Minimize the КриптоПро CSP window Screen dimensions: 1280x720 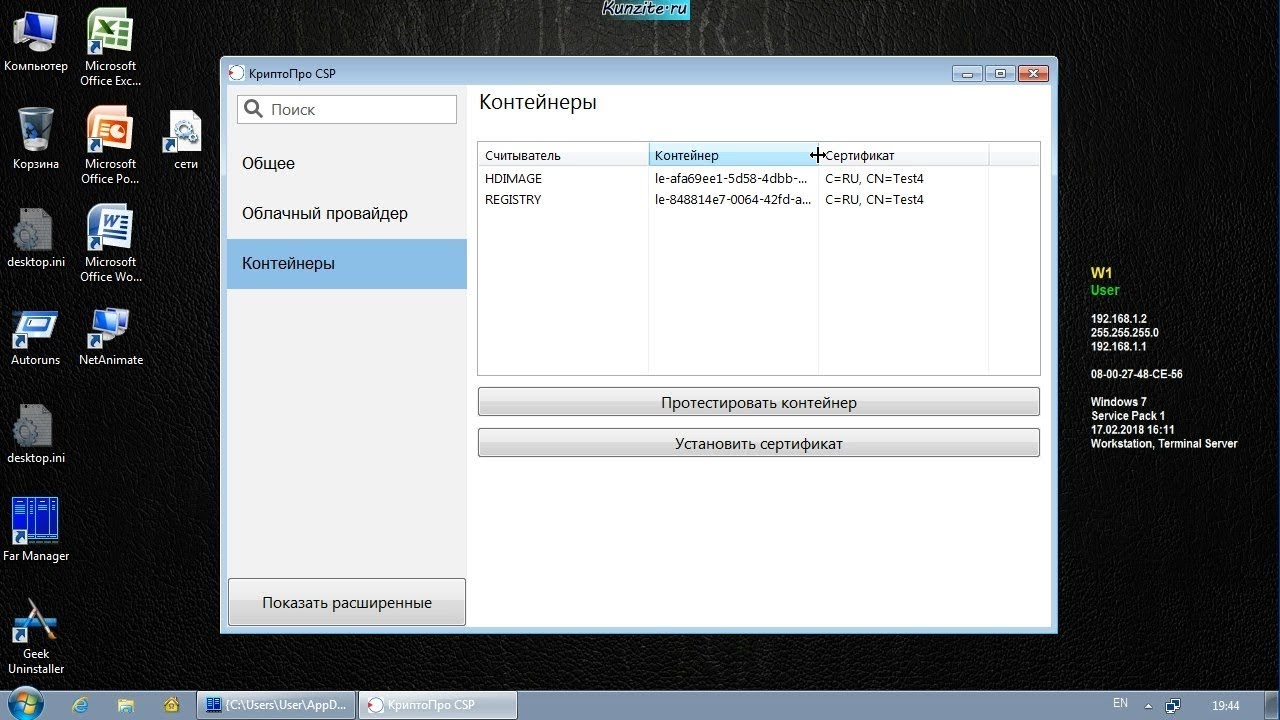[967, 73]
